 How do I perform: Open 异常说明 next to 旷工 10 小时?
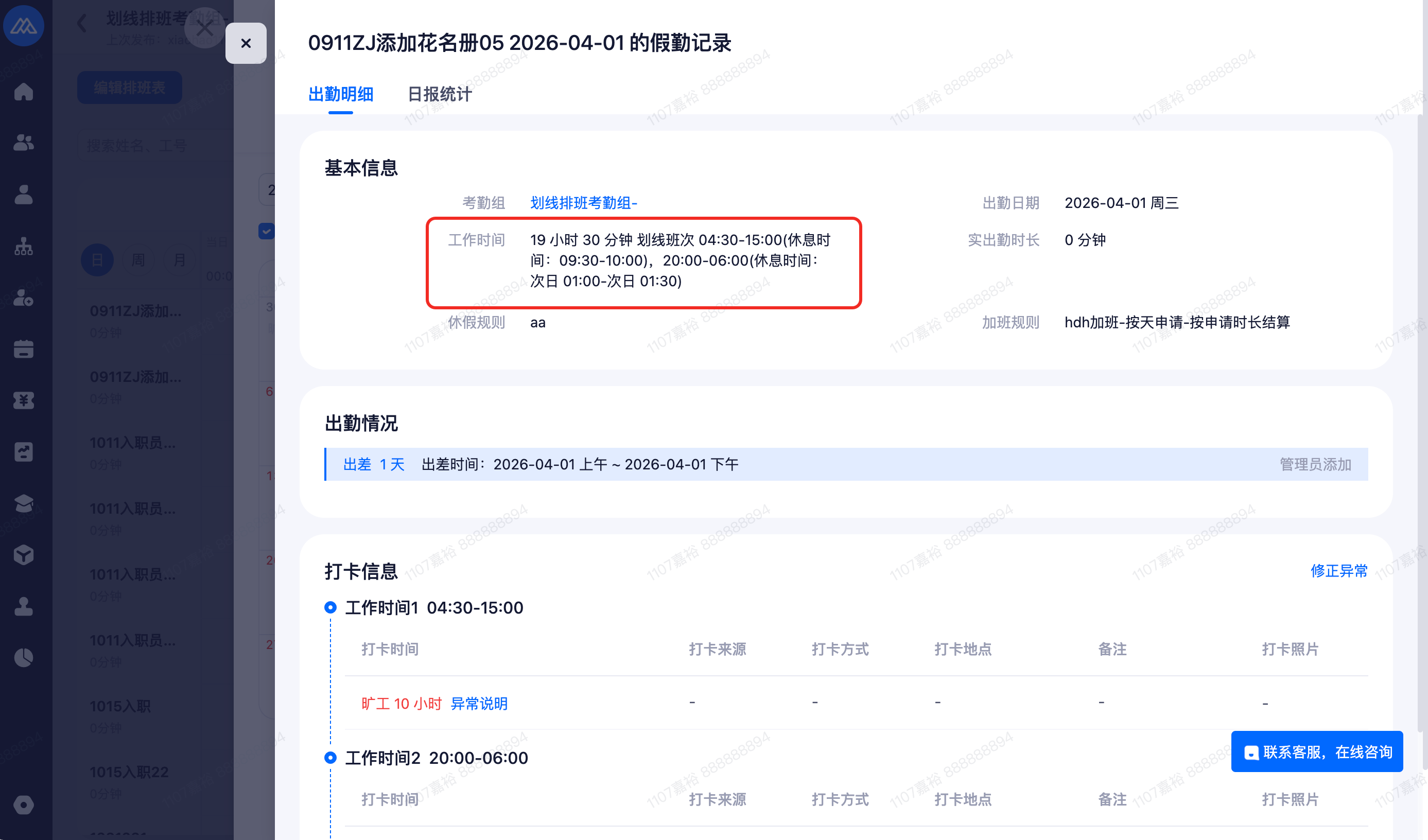pos(479,704)
